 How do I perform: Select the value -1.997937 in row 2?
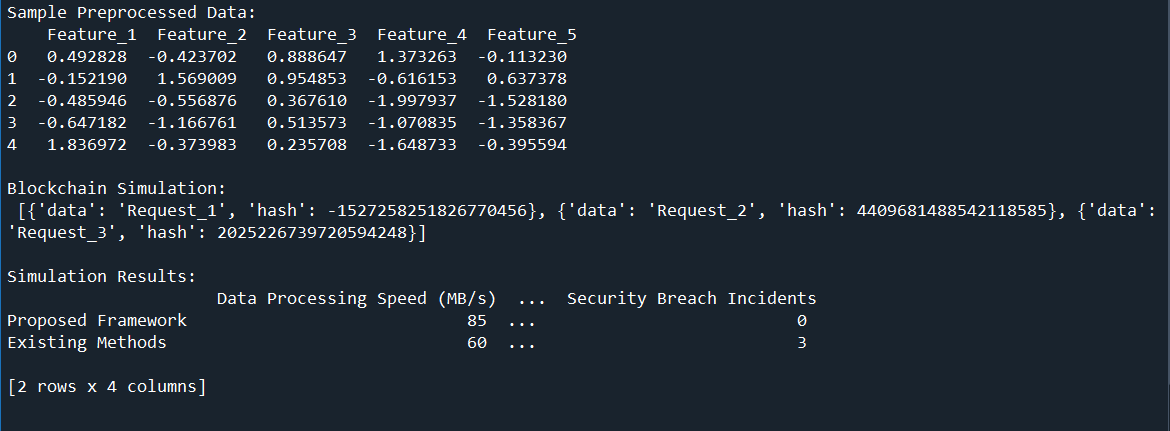[x=412, y=101]
